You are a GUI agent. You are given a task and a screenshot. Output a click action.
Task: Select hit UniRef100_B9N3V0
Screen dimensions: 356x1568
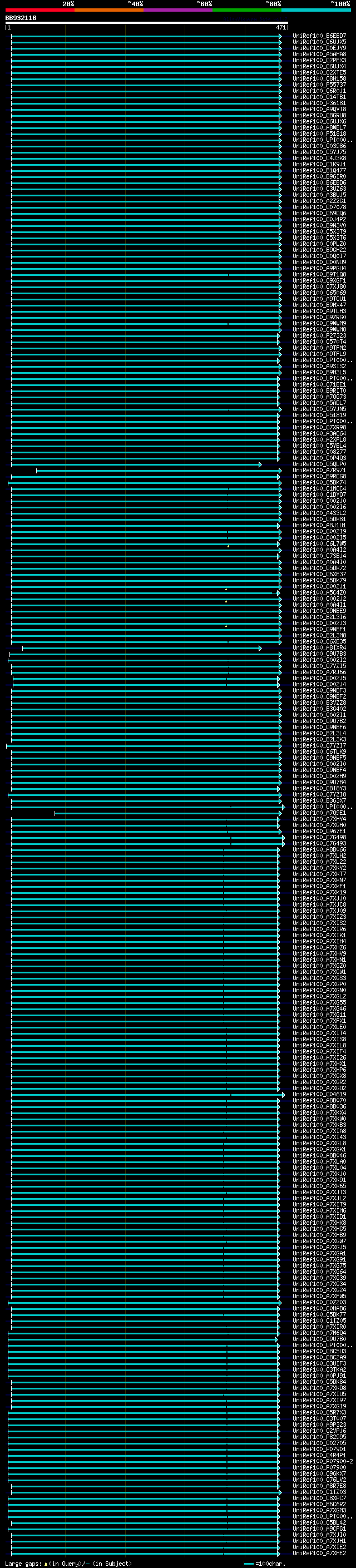[319, 225]
